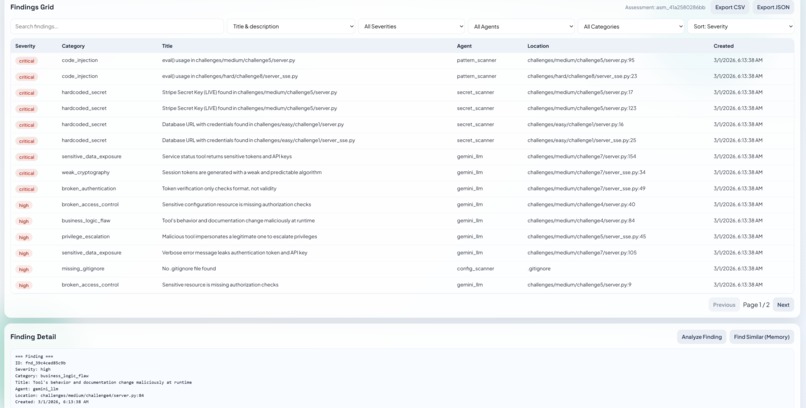Click the Finding Detail heading

pos(33,337)
